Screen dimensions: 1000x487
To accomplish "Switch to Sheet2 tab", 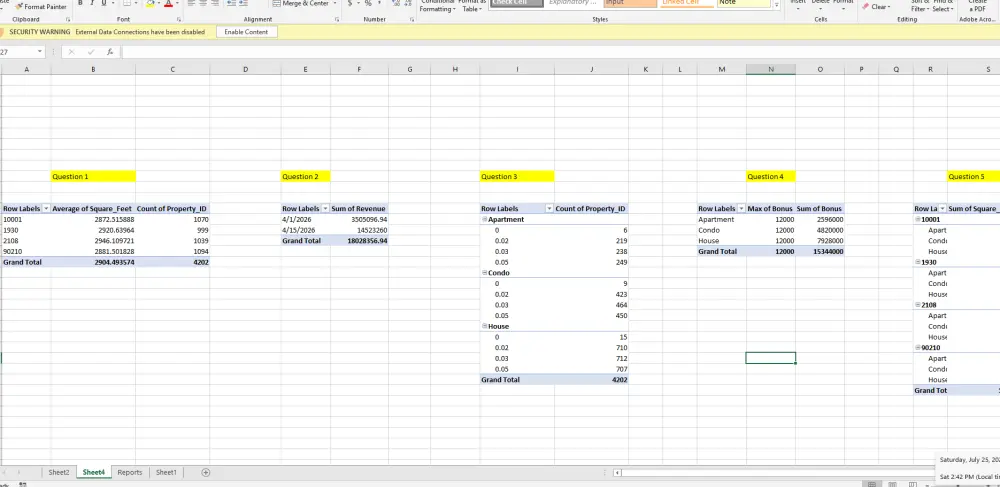I will tap(59, 472).
